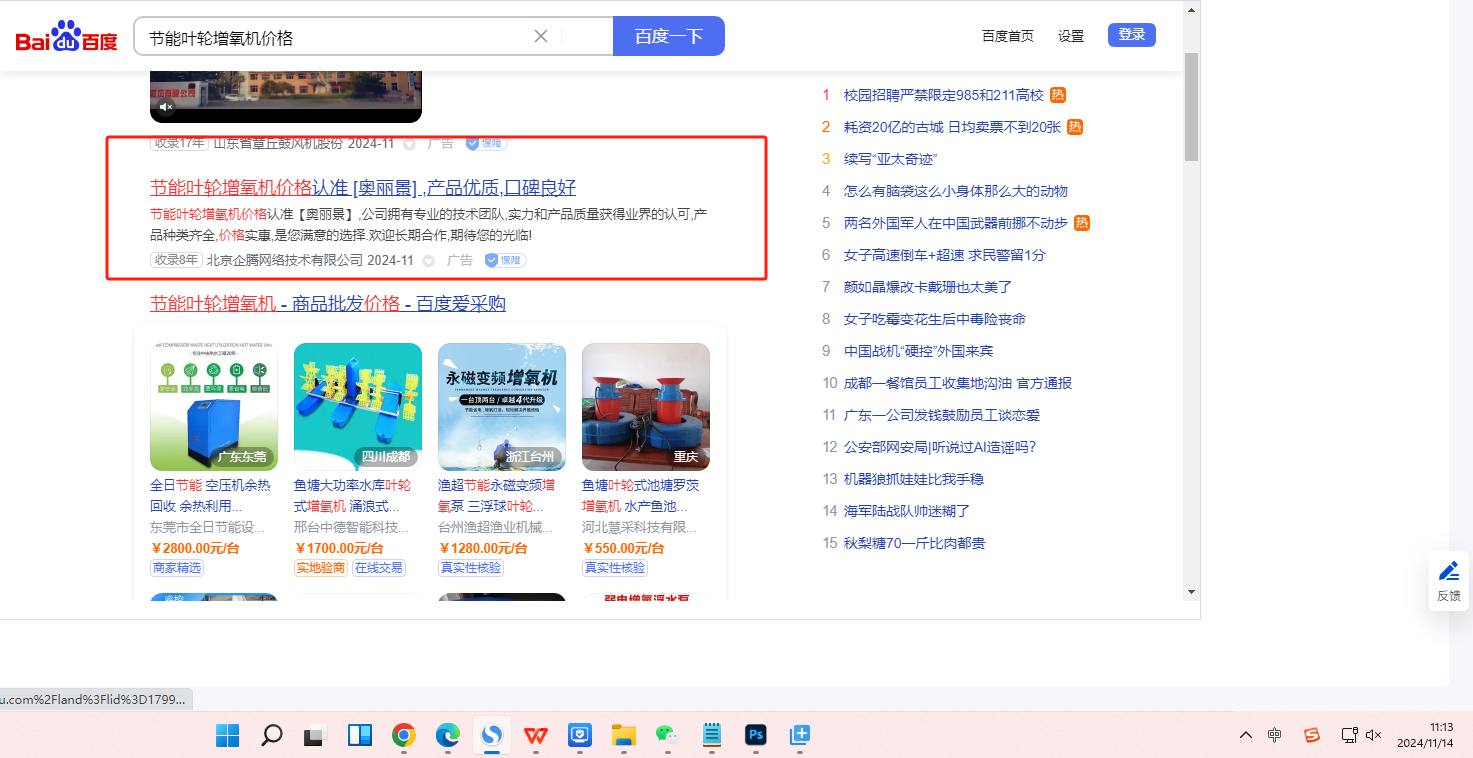Open the 全日节能 空压机余热回收 product title
Viewport: 1473px width, 758px height.
(211, 496)
